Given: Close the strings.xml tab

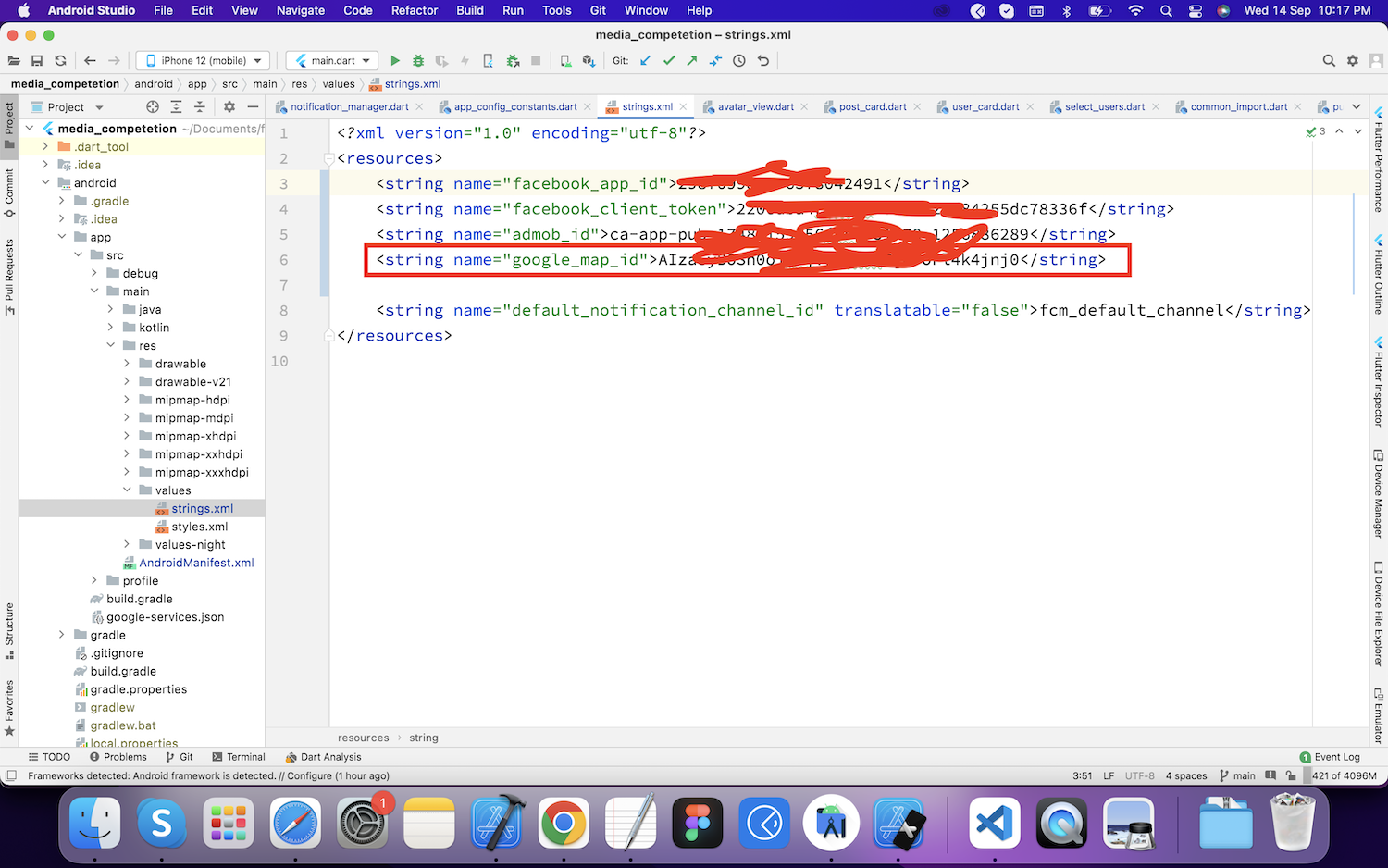Looking at the screenshot, I should pyautogui.click(x=684, y=107).
